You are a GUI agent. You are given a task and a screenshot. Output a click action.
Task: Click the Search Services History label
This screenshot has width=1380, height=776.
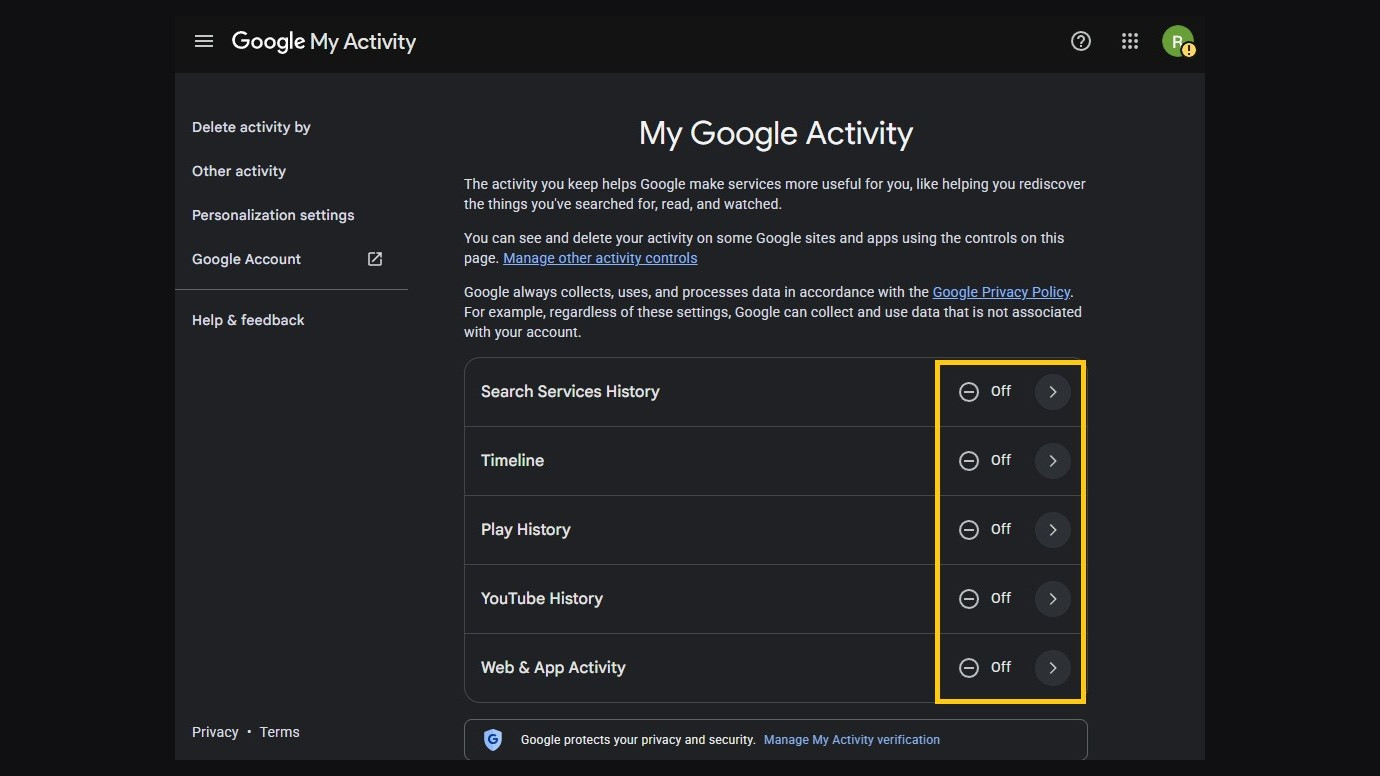570,392
